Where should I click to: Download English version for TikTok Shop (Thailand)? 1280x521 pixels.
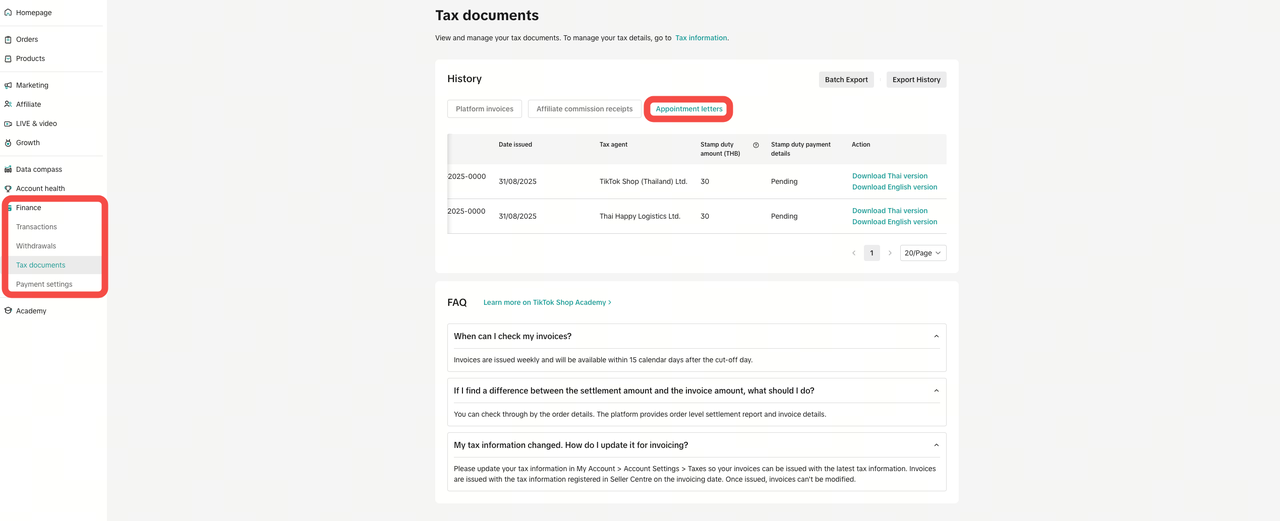pyautogui.click(x=895, y=187)
